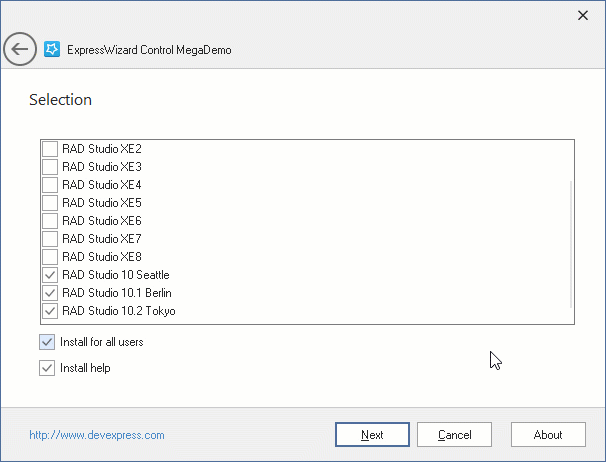606x462 pixels.
Task: Open the devexpress.com link
Action: pyautogui.click(x=97, y=435)
